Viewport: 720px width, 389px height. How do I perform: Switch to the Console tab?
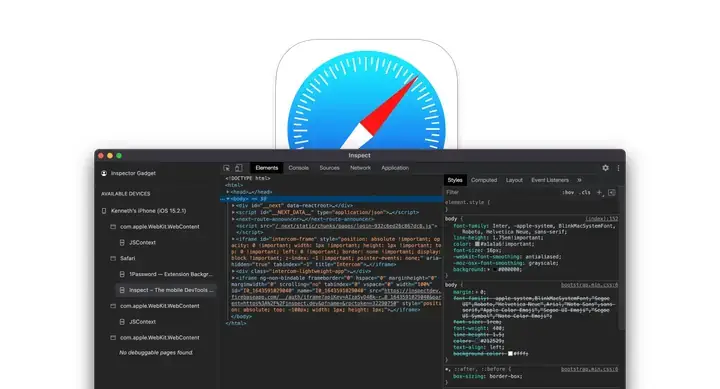click(x=298, y=168)
